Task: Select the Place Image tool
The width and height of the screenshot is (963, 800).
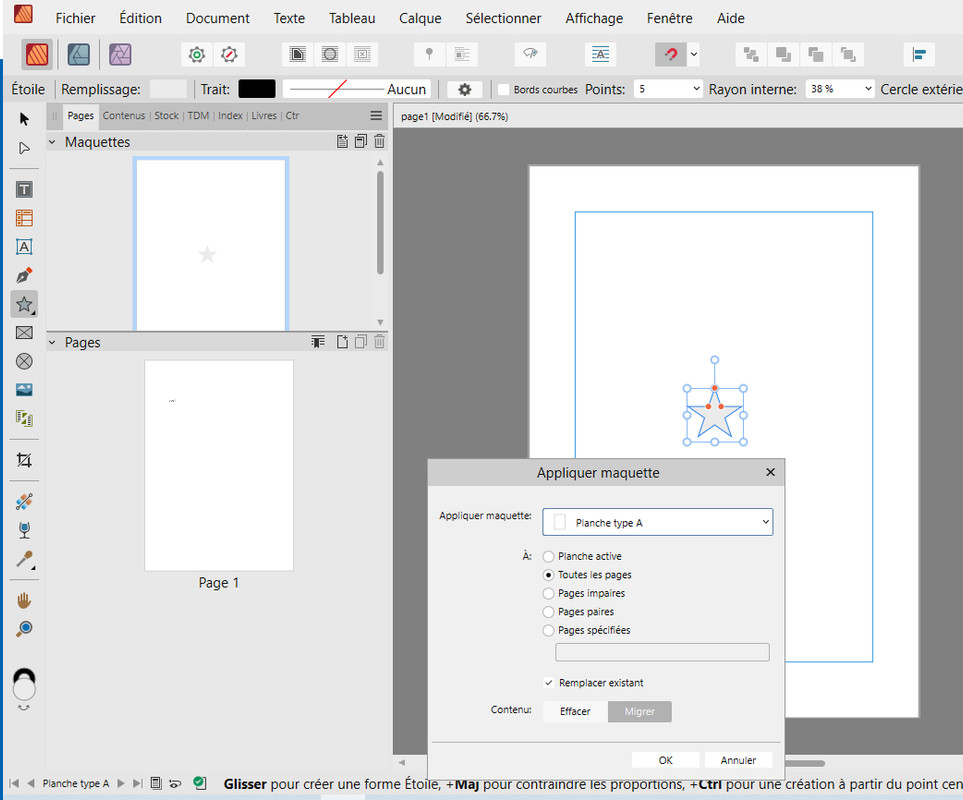Action: coord(24,390)
